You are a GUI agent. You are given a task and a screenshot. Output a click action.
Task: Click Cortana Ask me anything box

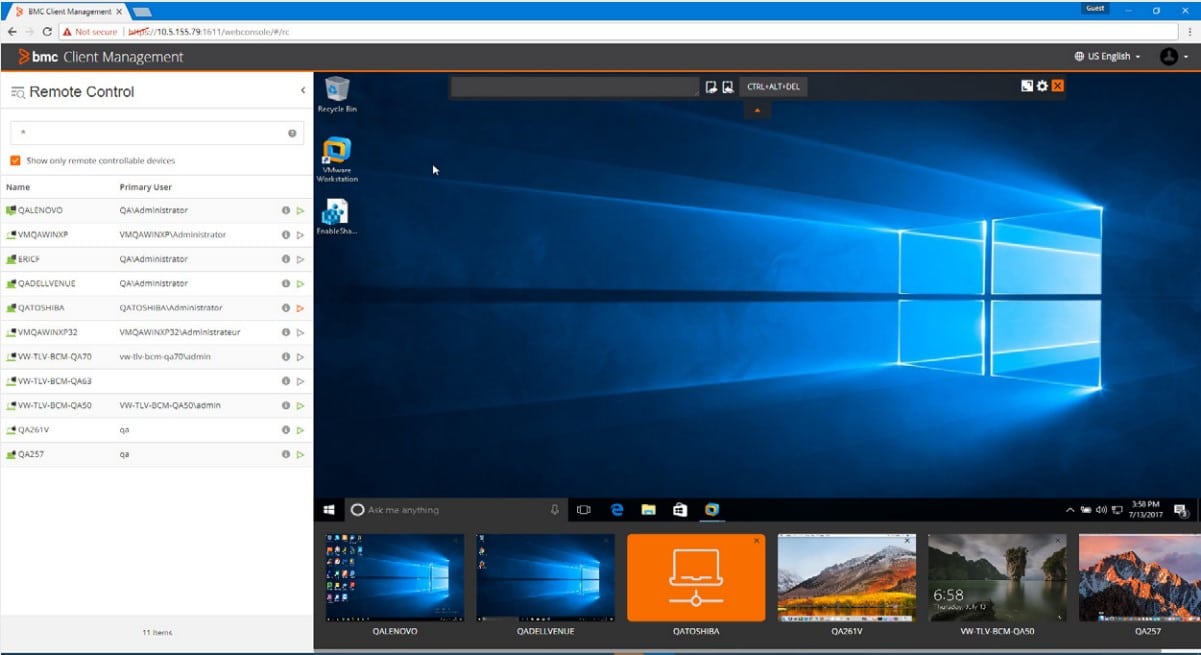[455, 510]
